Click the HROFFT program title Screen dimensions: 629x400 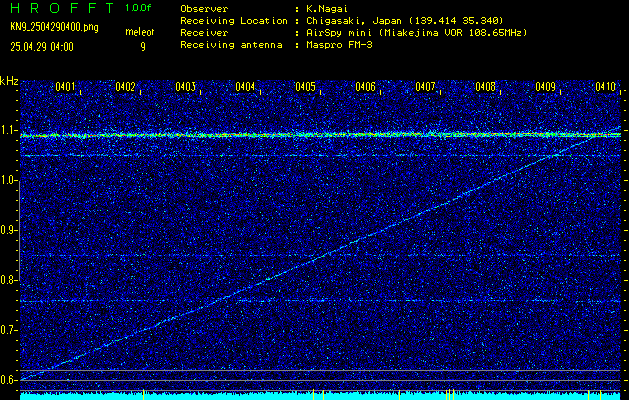click(63, 8)
